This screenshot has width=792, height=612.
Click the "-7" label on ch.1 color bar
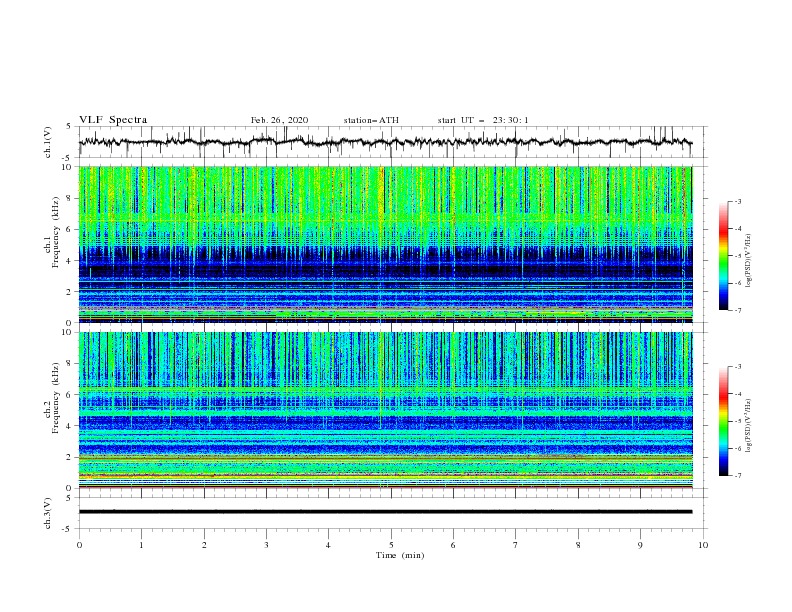pos(737,310)
